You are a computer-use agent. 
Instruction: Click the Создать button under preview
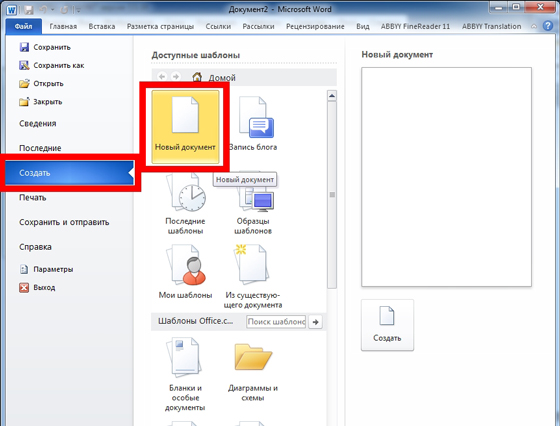(387, 325)
